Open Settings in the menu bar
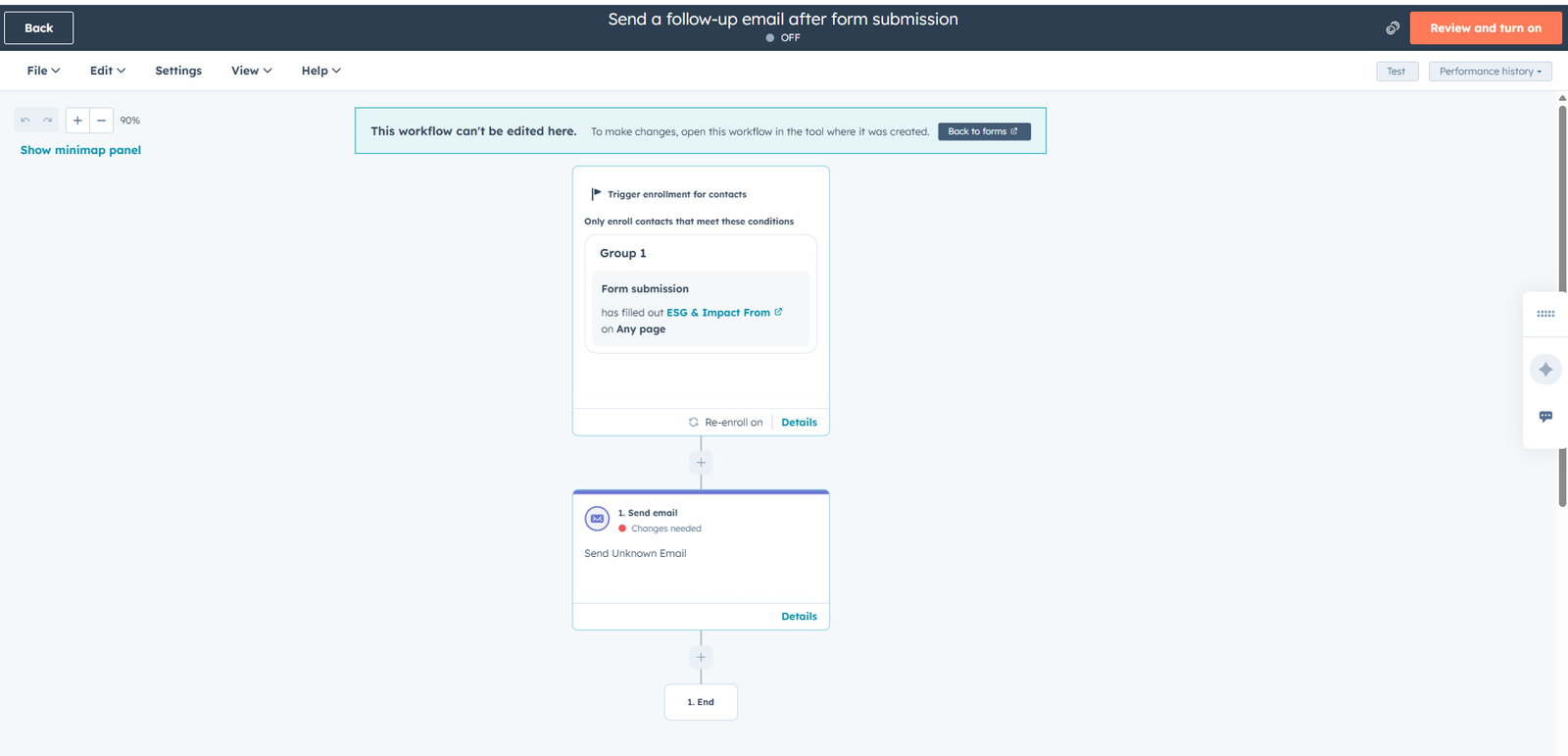The width and height of the screenshot is (1568, 756). point(178,71)
